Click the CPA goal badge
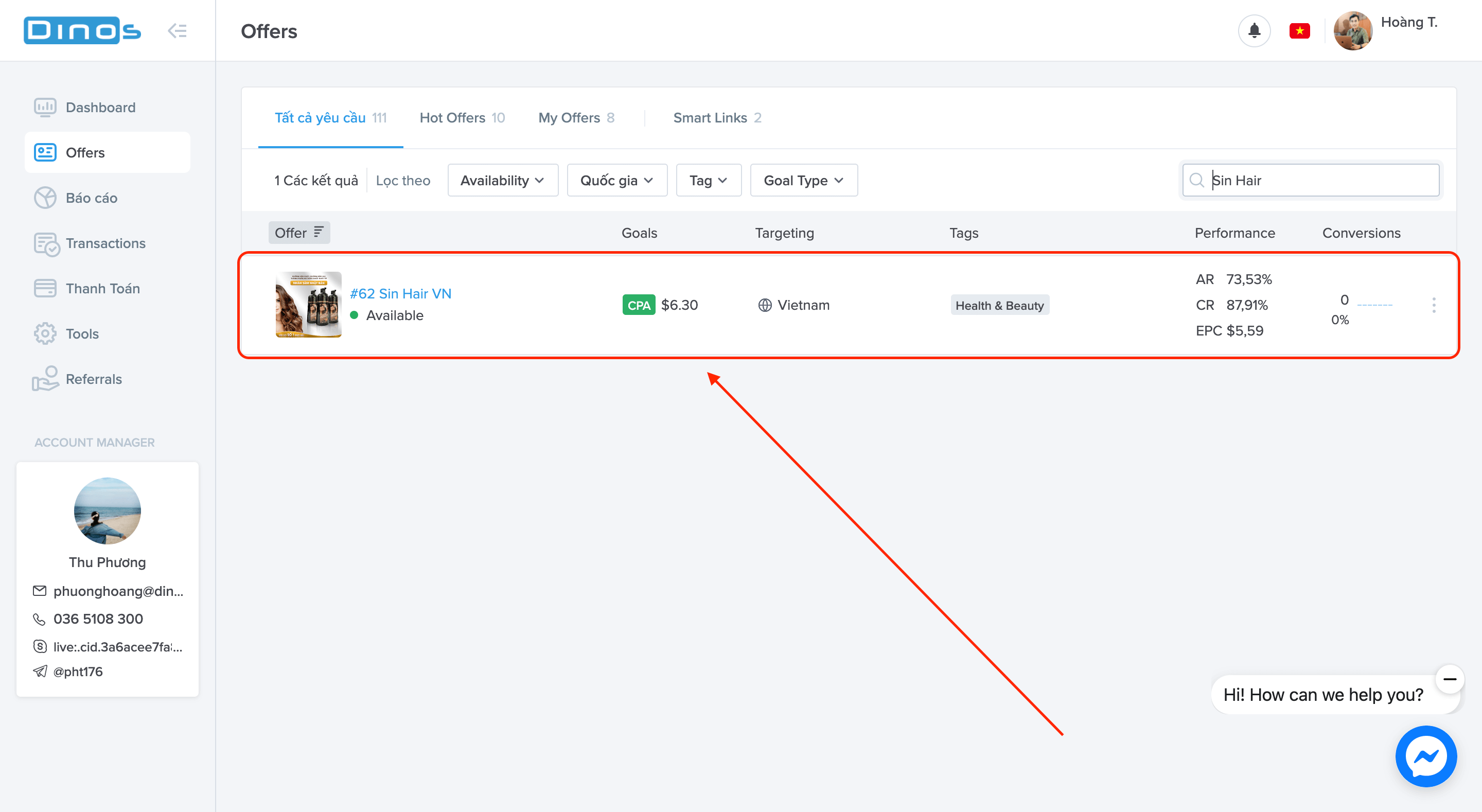This screenshot has height=812, width=1482. click(x=639, y=305)
